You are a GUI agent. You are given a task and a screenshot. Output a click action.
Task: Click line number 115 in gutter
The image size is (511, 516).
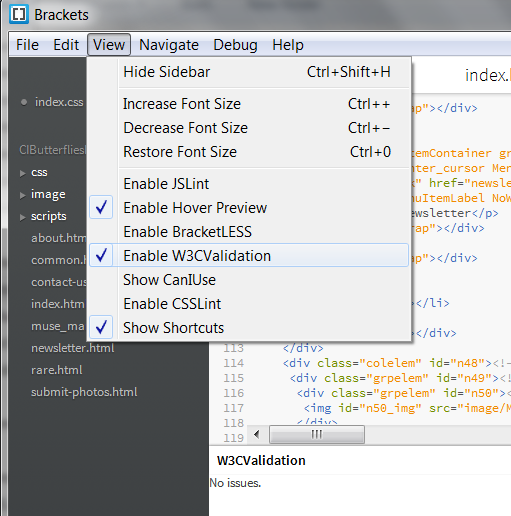(x=233, y=378)
